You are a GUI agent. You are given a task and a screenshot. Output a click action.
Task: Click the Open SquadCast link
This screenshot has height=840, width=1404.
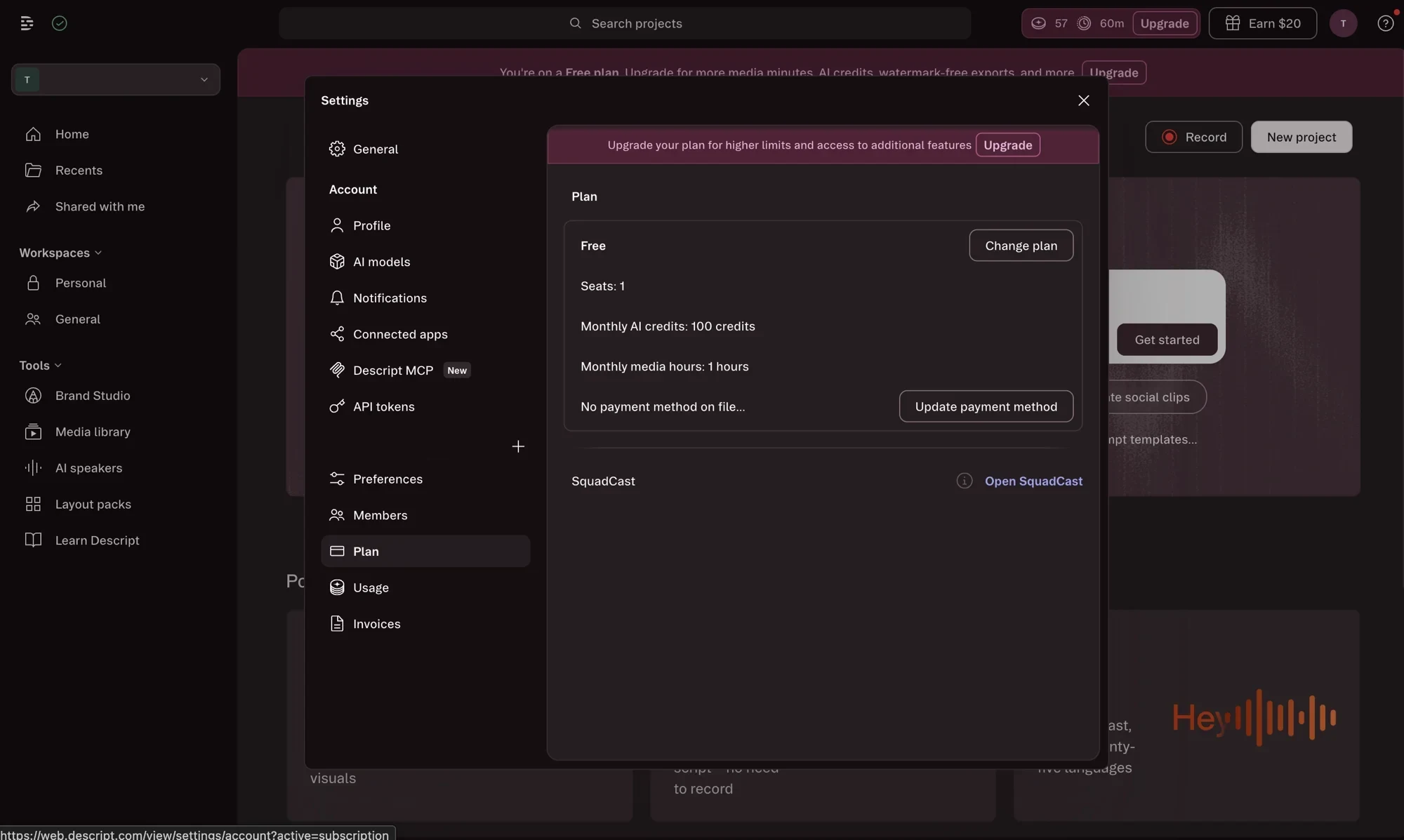(1033, 481)
